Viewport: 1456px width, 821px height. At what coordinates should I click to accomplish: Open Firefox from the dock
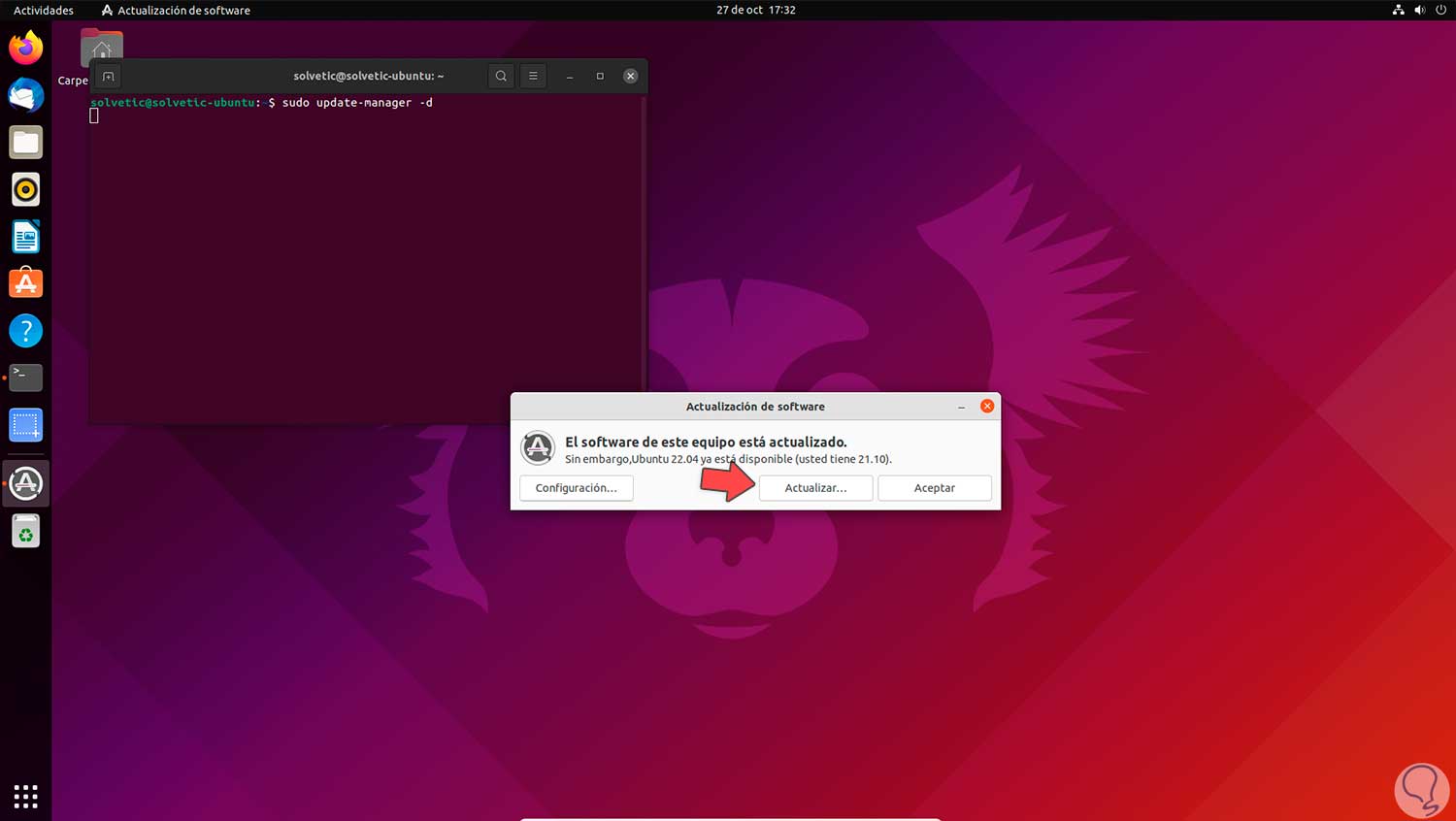(x=26, y=48)
